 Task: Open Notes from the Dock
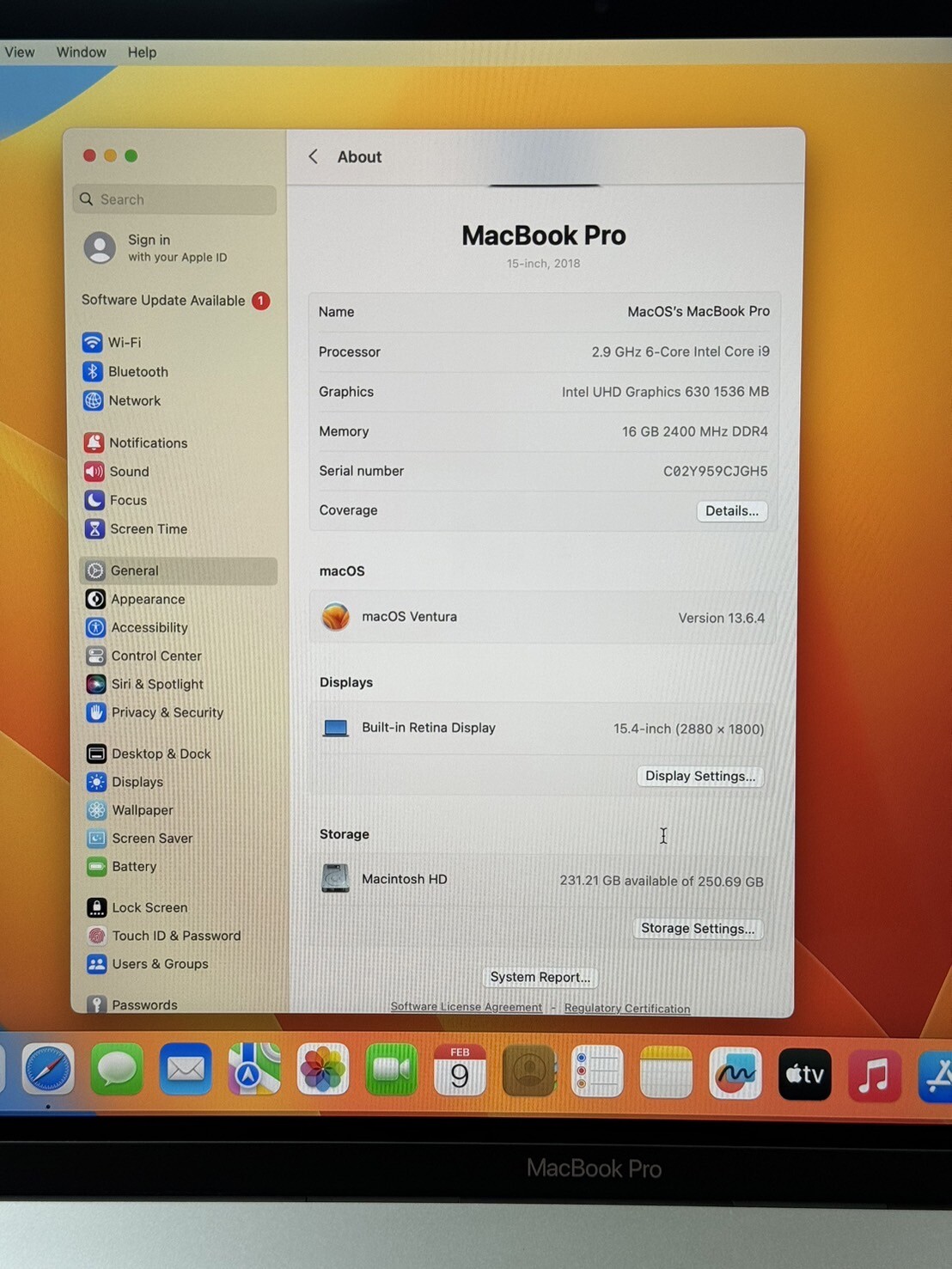[x=667, y=1073]
